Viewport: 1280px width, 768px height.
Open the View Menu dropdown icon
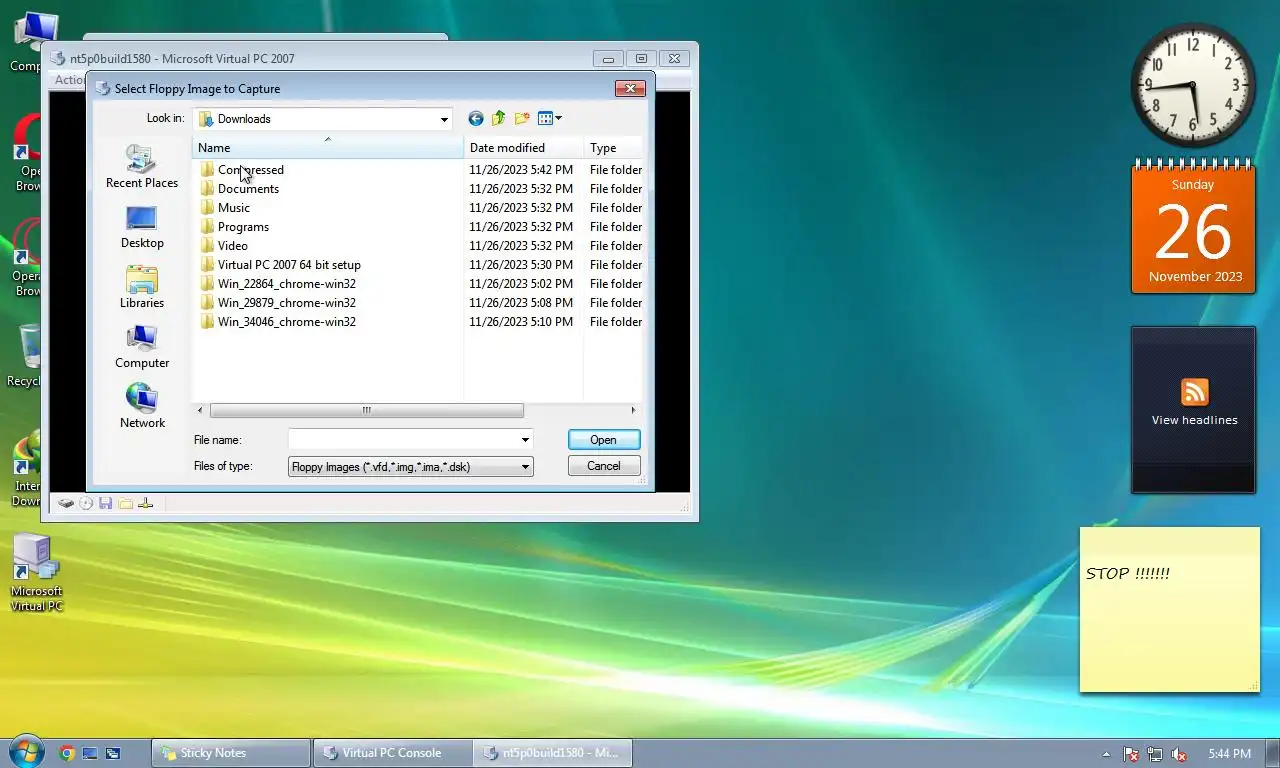pos(549,119)
